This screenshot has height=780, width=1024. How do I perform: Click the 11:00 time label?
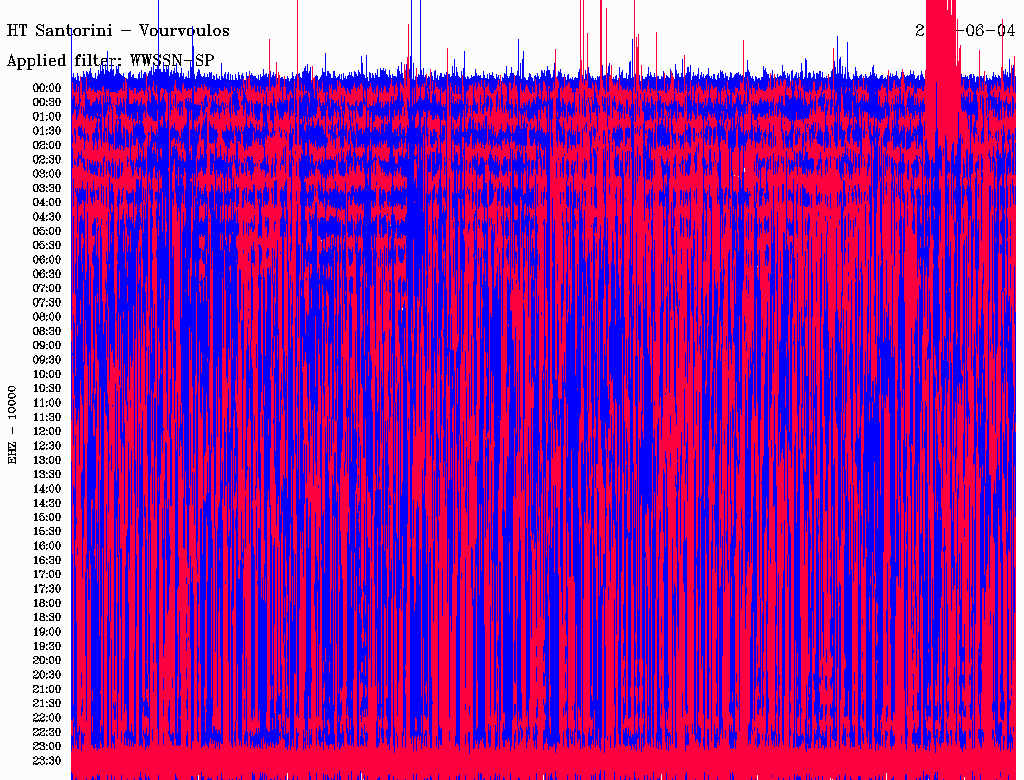click(x=47, y=402)
